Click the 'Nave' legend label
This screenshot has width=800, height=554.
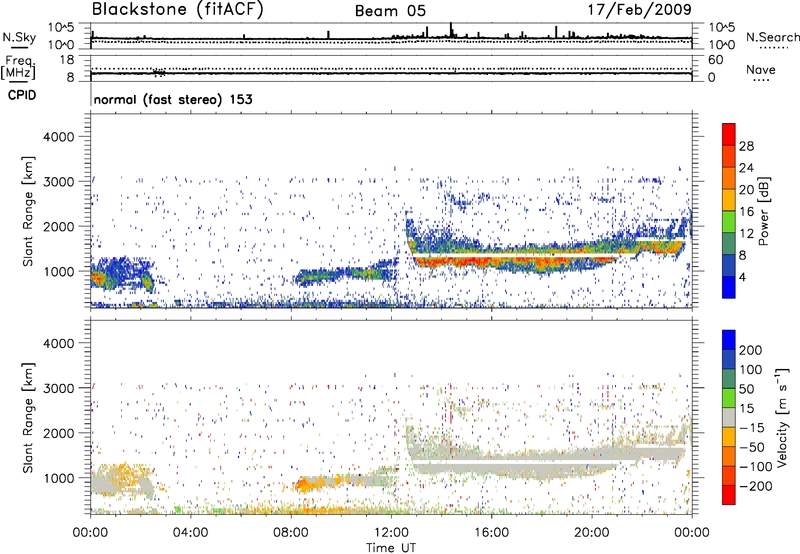coord(760,70)
